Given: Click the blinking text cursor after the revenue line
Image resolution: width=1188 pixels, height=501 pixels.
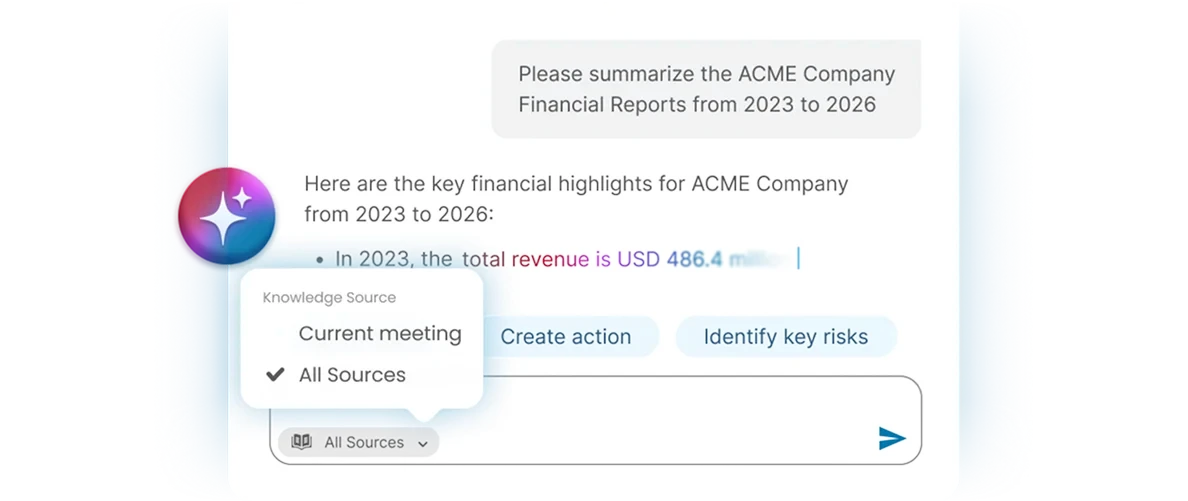Looking at the screenshot, I should click(799, 259).
